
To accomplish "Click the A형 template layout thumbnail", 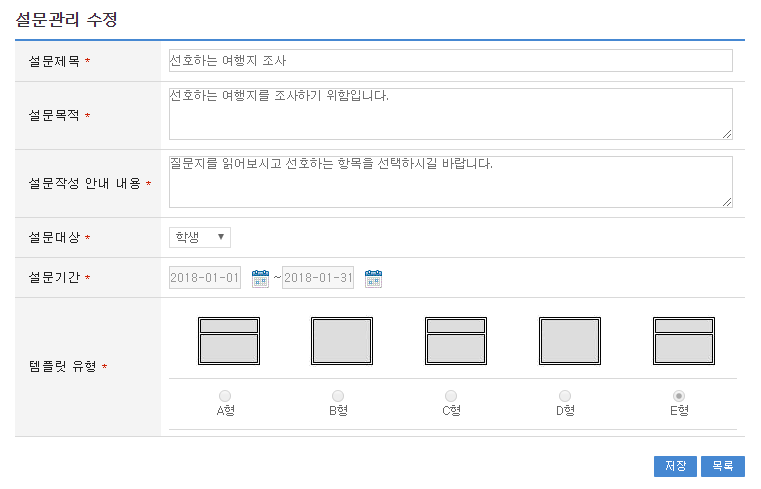I will click(228, 341).
